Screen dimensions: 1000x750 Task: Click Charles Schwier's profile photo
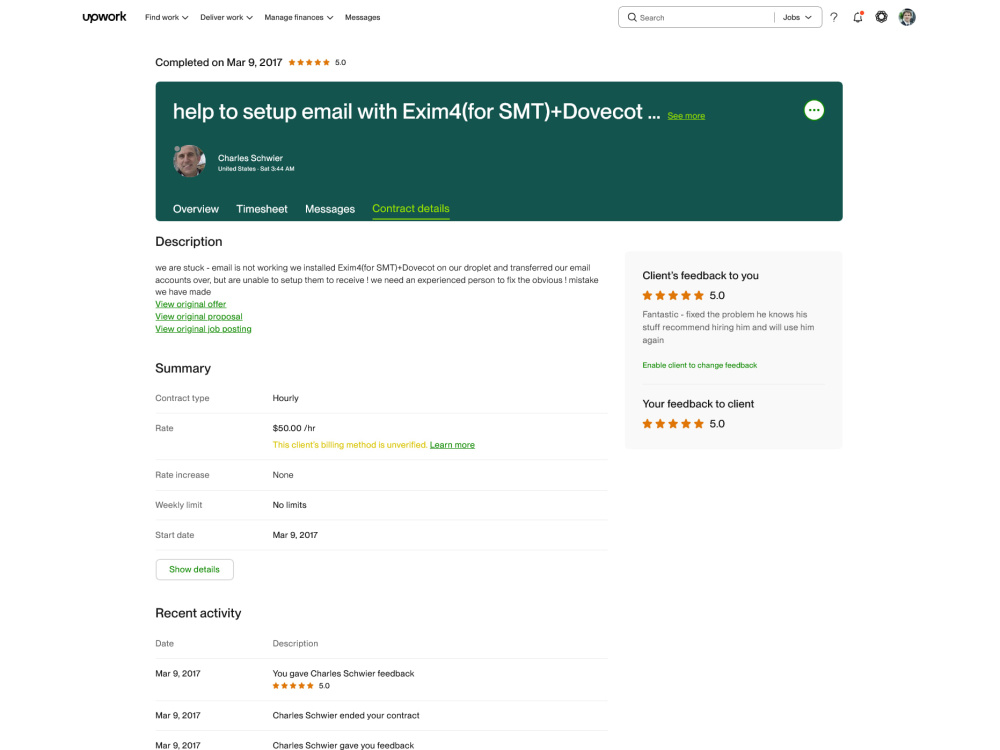click(x=189, y=161)
